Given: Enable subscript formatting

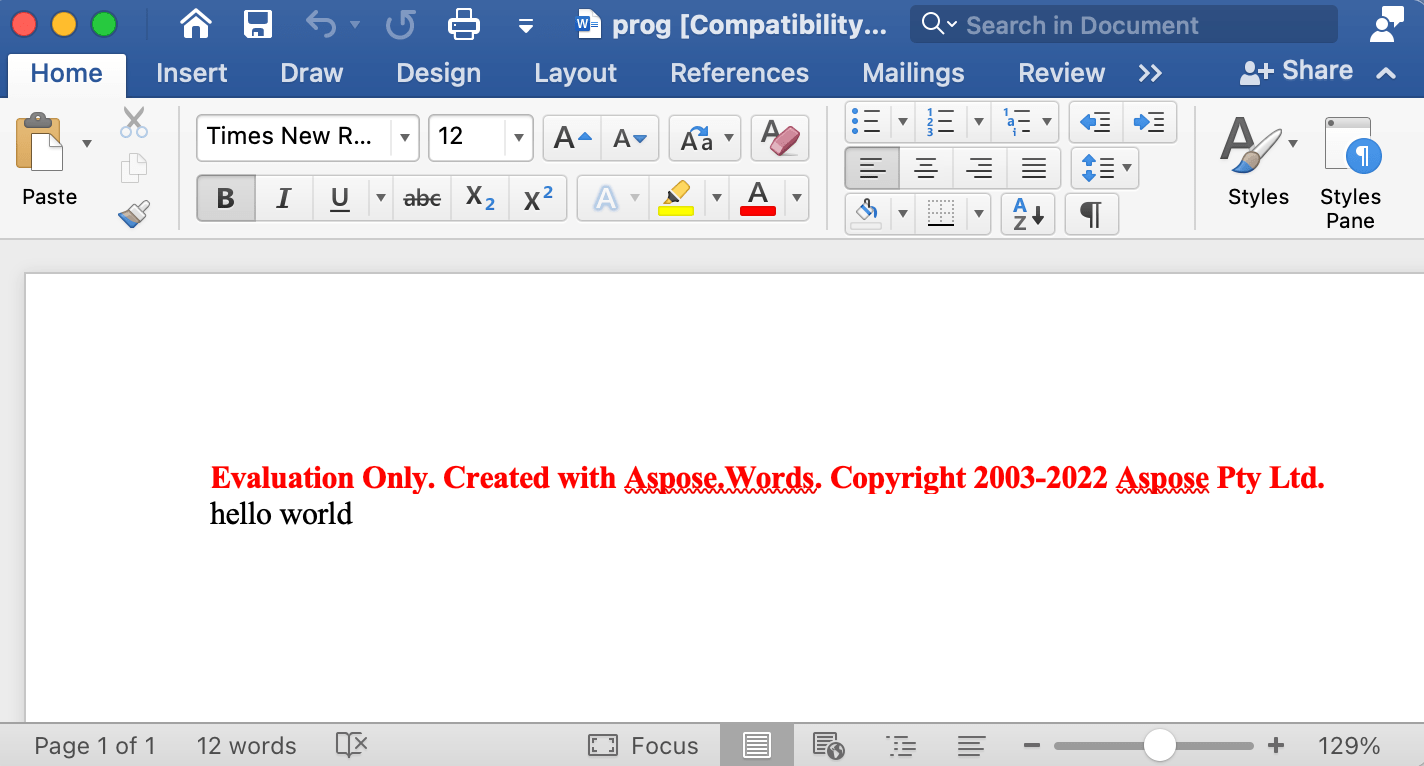Looking at the screenshot, I should 479,198.
